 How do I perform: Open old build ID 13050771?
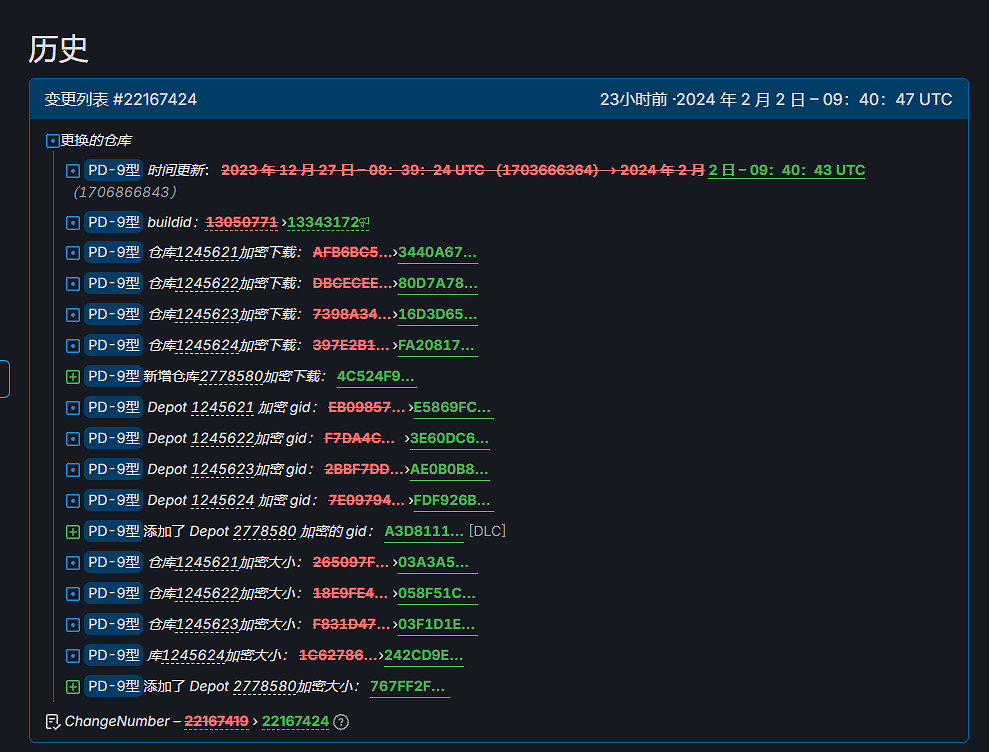[241, 222]
